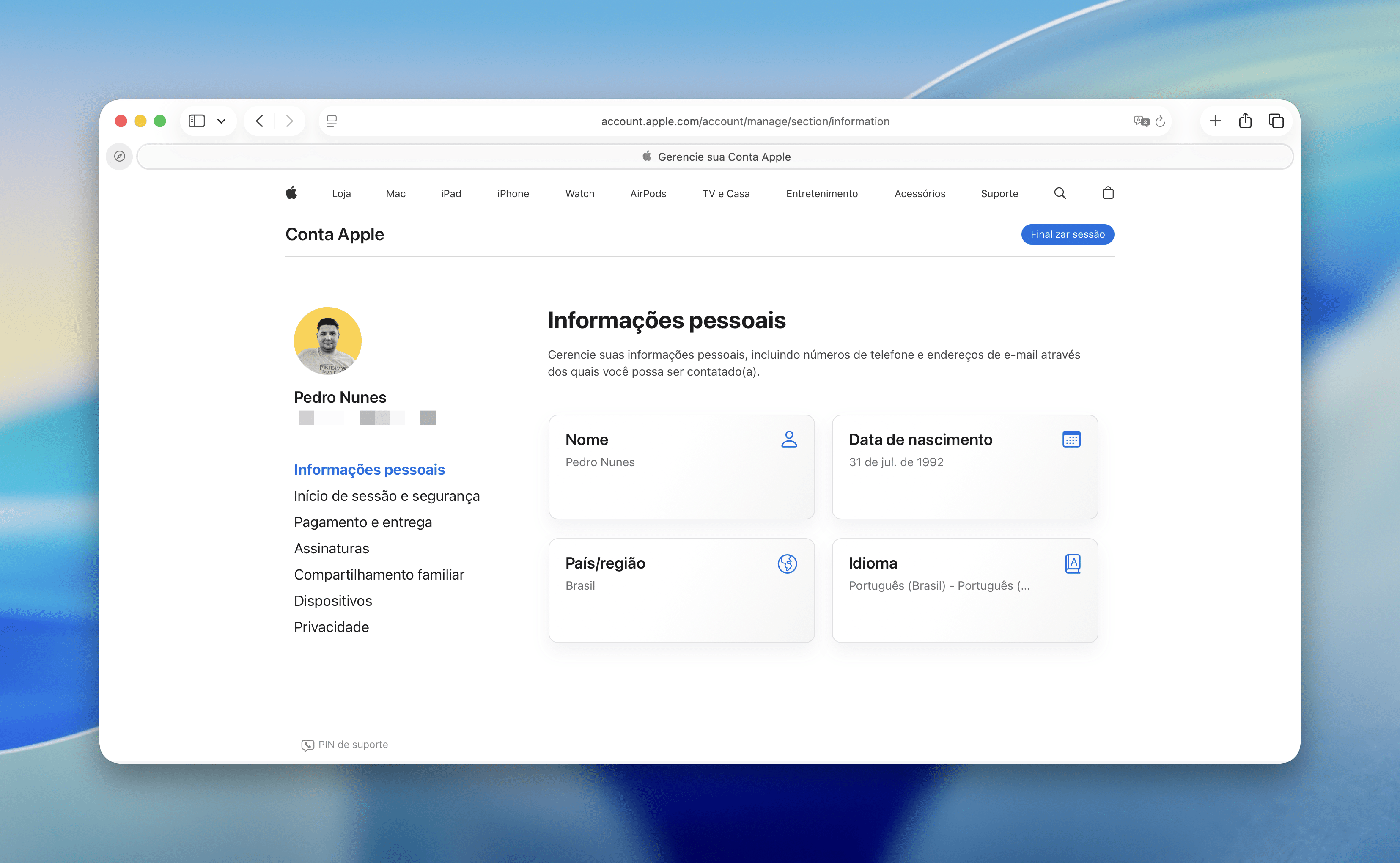The height and width of the screenshot is (863, 1400).
Task: Open new tab with plus icon
Action: tap(1215, 121)
